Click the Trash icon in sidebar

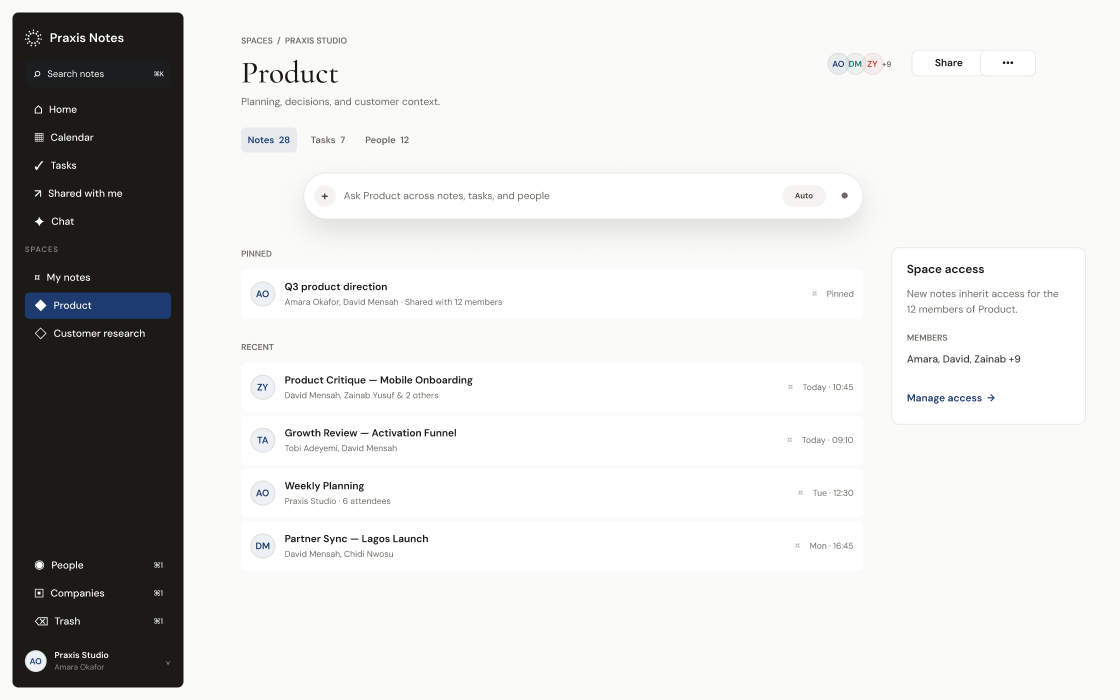41,621
